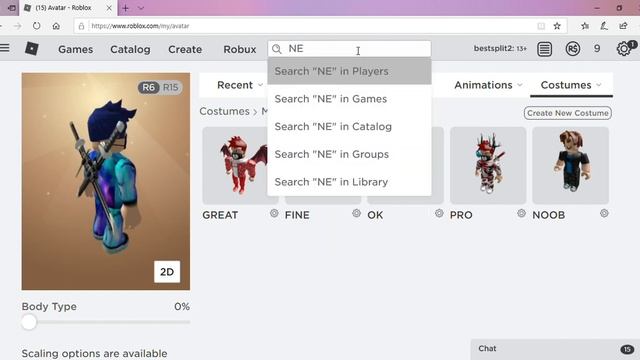Click the NOOB costume gear icon

[604, 213]
